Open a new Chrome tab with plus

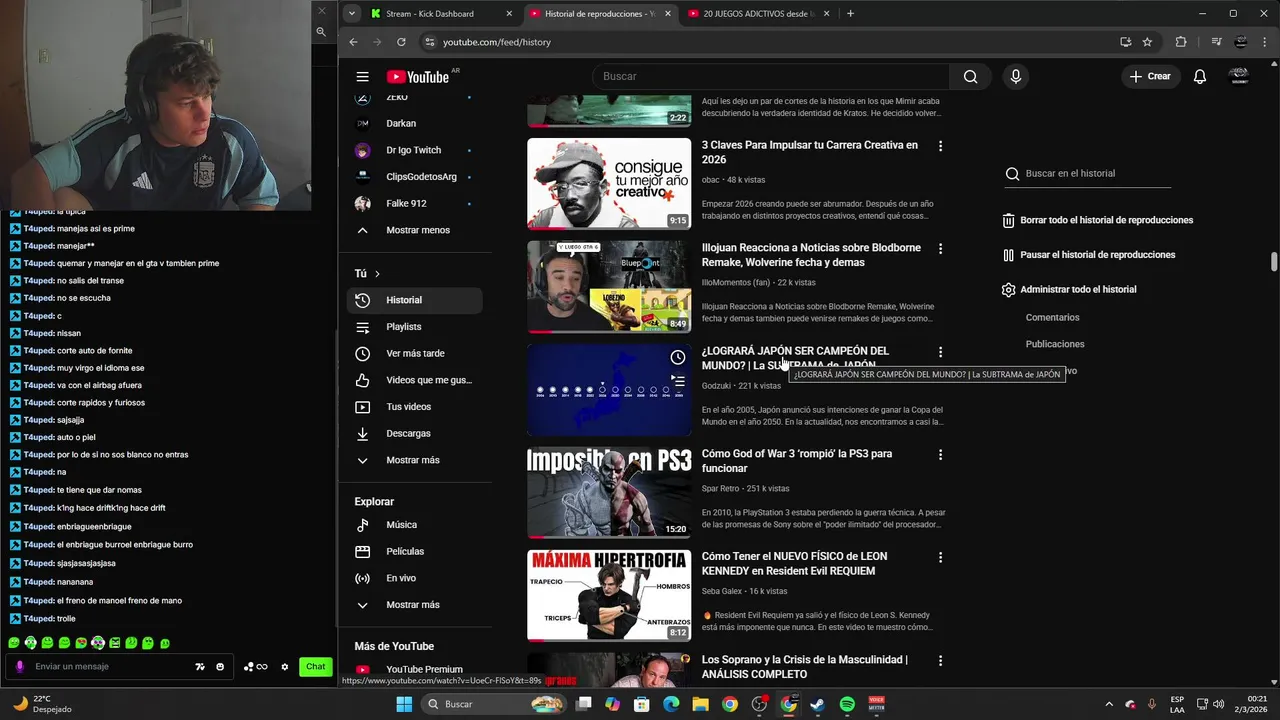coord(850,13)
